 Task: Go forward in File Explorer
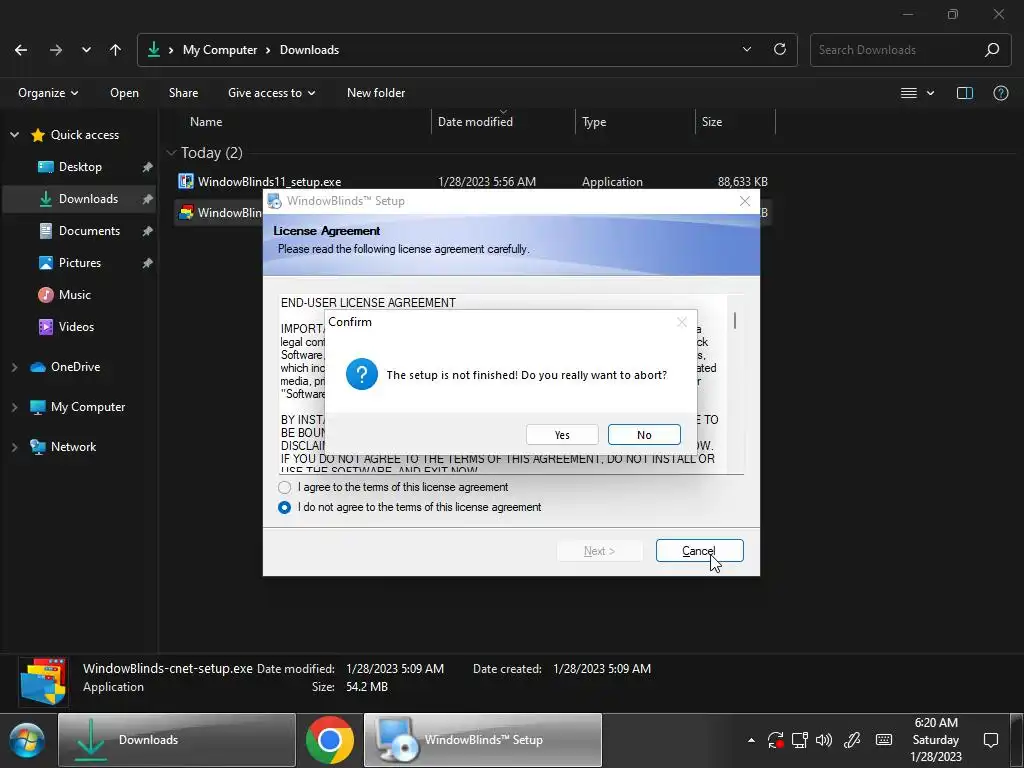[x=56, y=50]
